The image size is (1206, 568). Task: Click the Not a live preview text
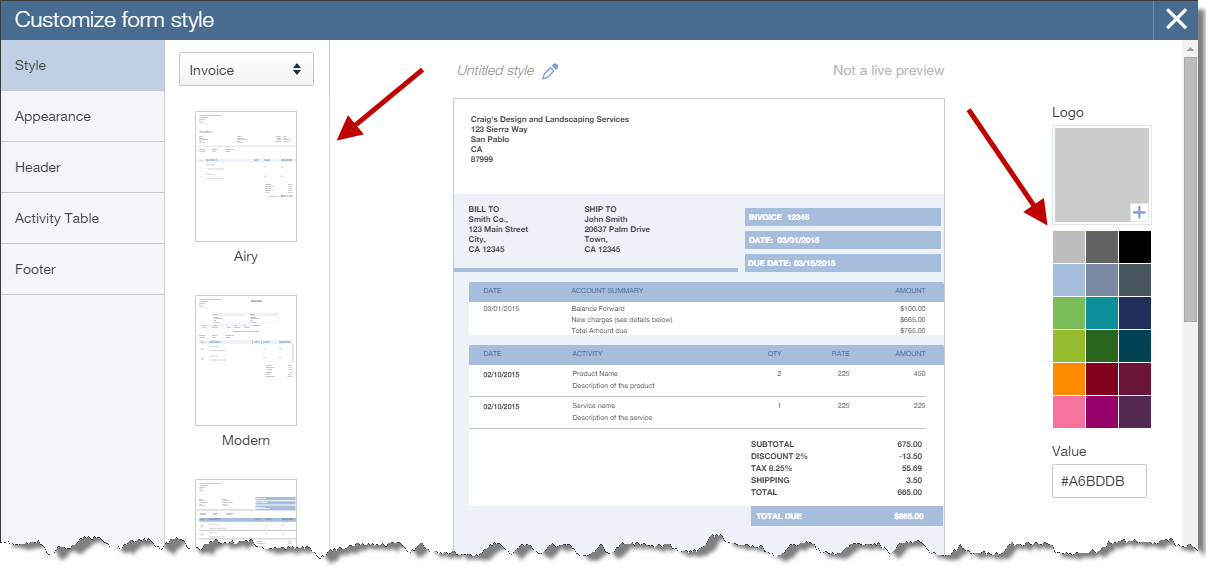pos(889,71)
